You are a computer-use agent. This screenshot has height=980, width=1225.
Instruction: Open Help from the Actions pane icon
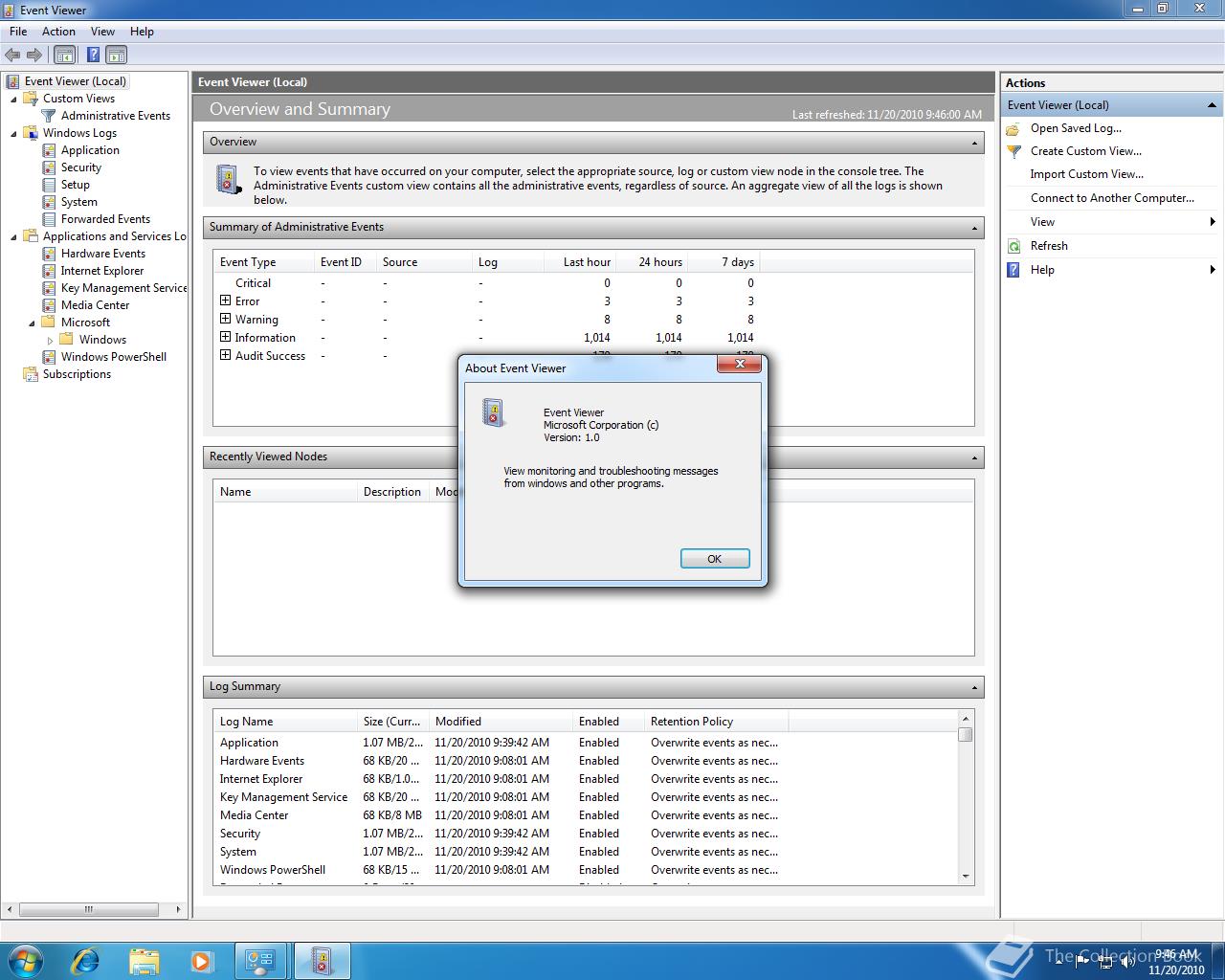(x=1013, y=270)
